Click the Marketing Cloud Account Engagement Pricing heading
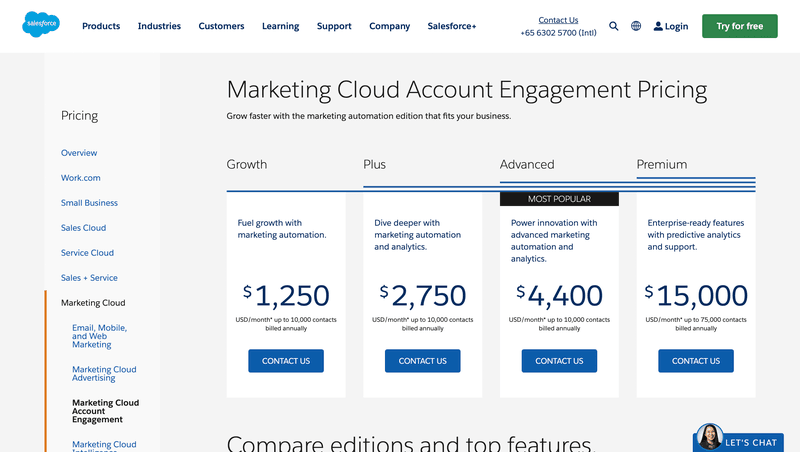The height and width of the screenshot is (452, 800). [x=467, y=90]
